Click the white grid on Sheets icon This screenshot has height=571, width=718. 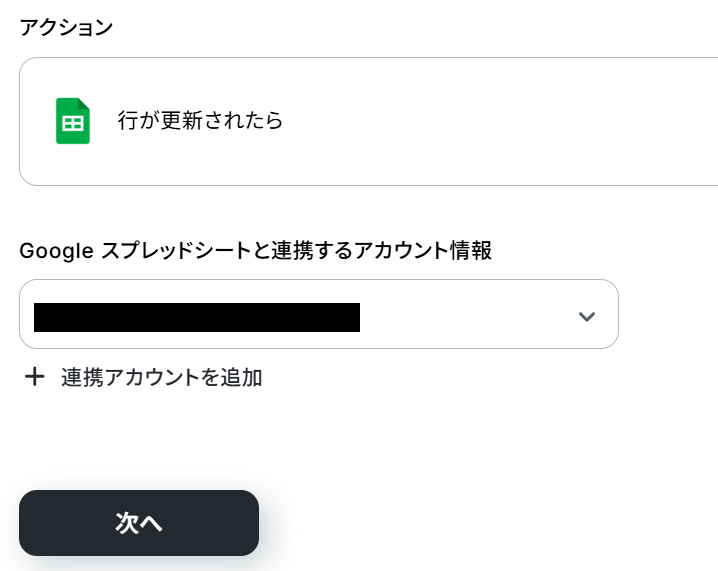tap(72, 125)
